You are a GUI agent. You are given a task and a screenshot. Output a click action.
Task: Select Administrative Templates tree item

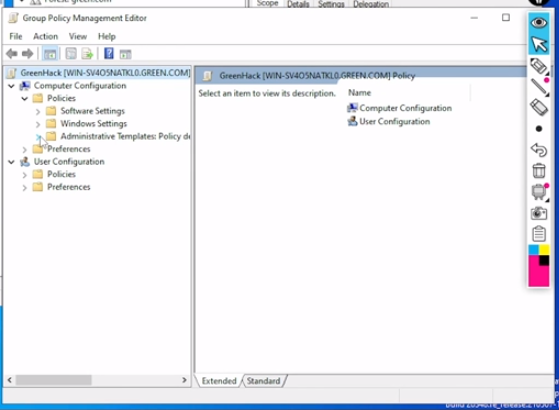tap(125, 136)
